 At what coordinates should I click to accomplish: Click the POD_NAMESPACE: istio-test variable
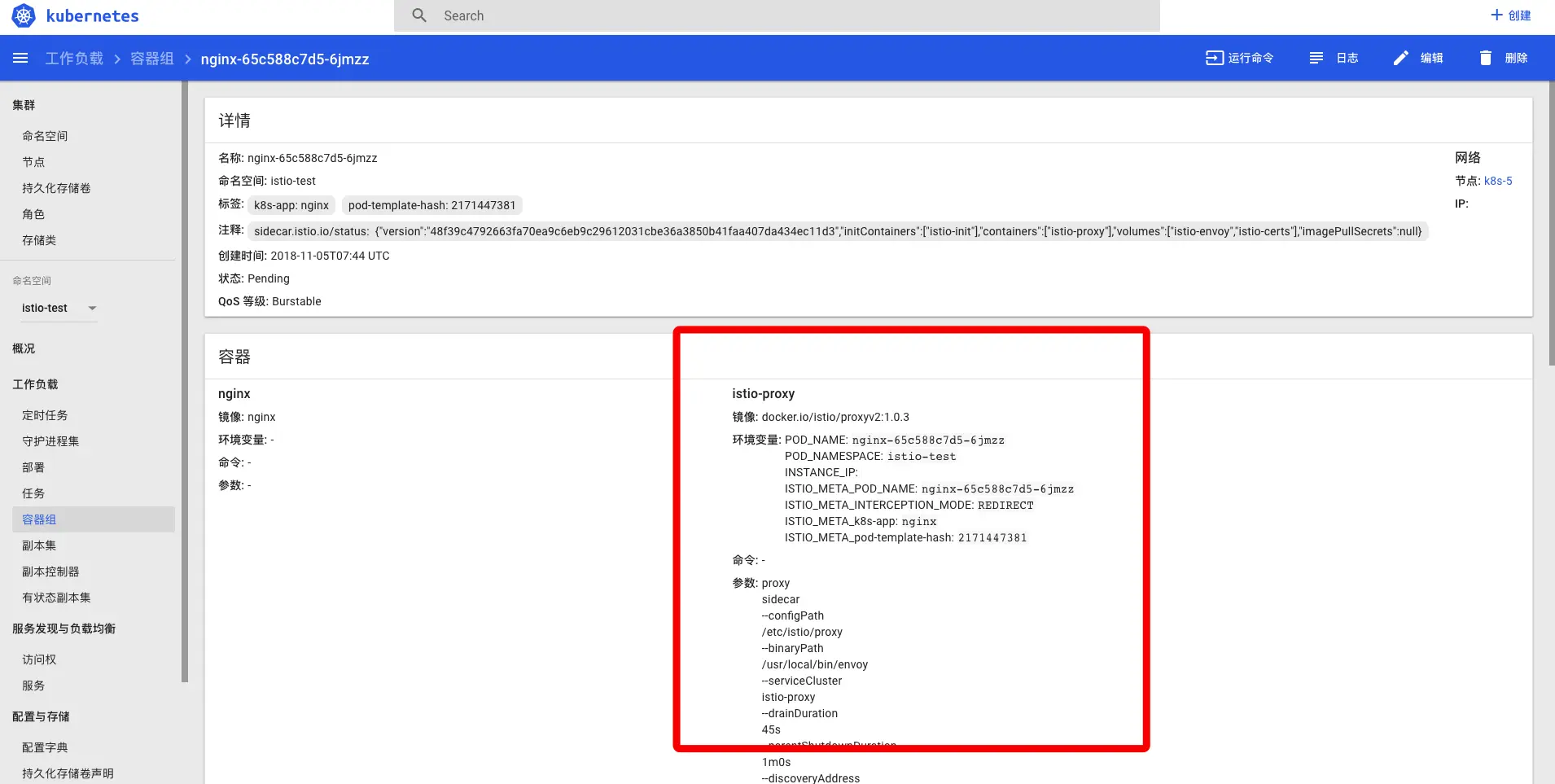[870, 456]
